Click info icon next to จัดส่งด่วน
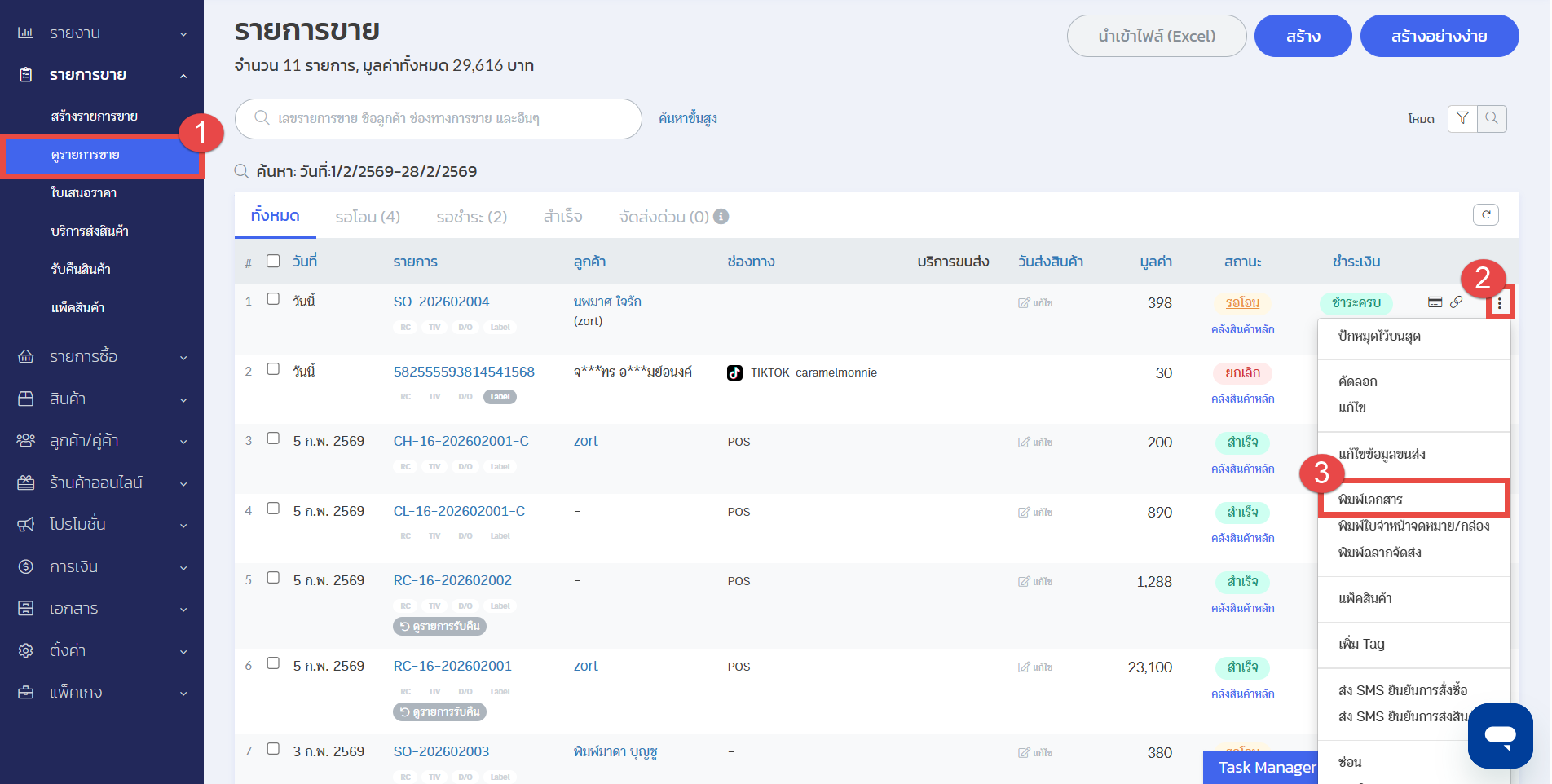Viewport: 1552px width, 784px height. 721,217
